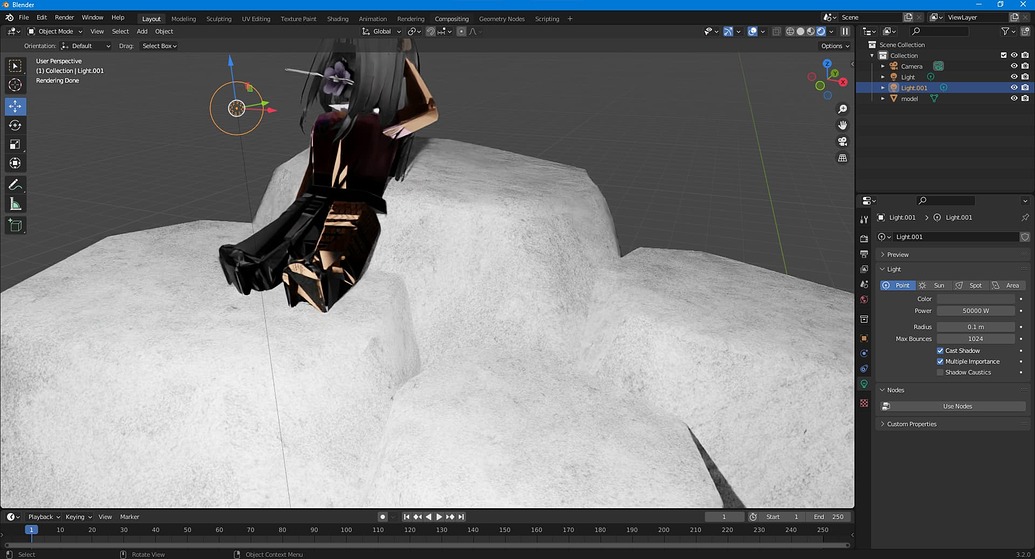This screenshot has height=559, width=1035.
Task: Select the Scale tool
Action: (15, 145)
